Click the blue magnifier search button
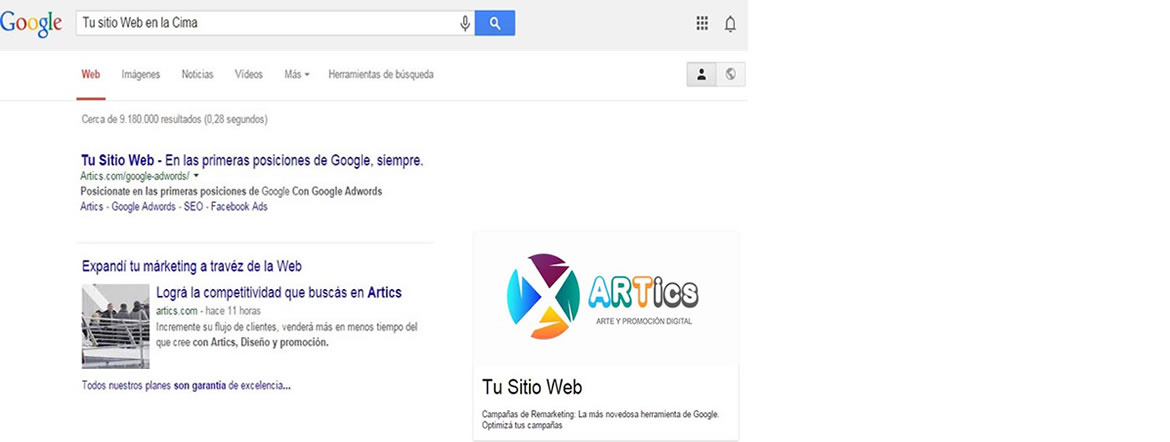The width and height of the screenshot is (1170, 442). (495, 23)
